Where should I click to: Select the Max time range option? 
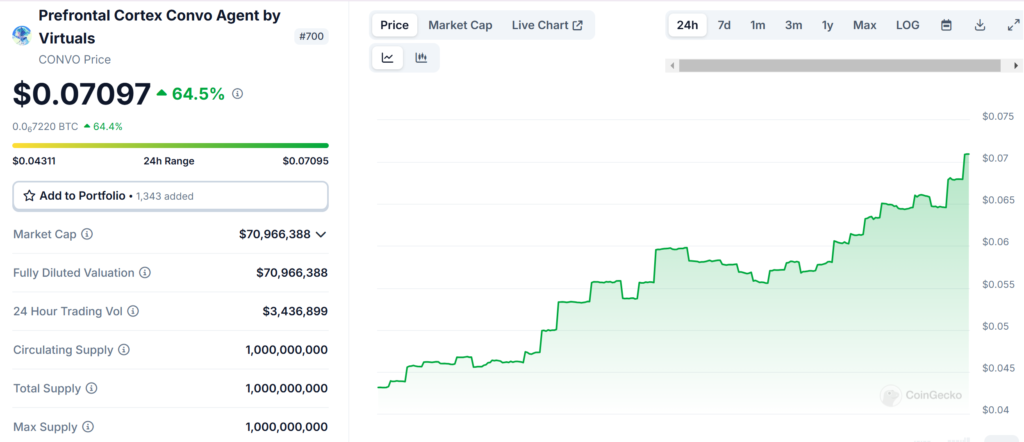[864, 25]
